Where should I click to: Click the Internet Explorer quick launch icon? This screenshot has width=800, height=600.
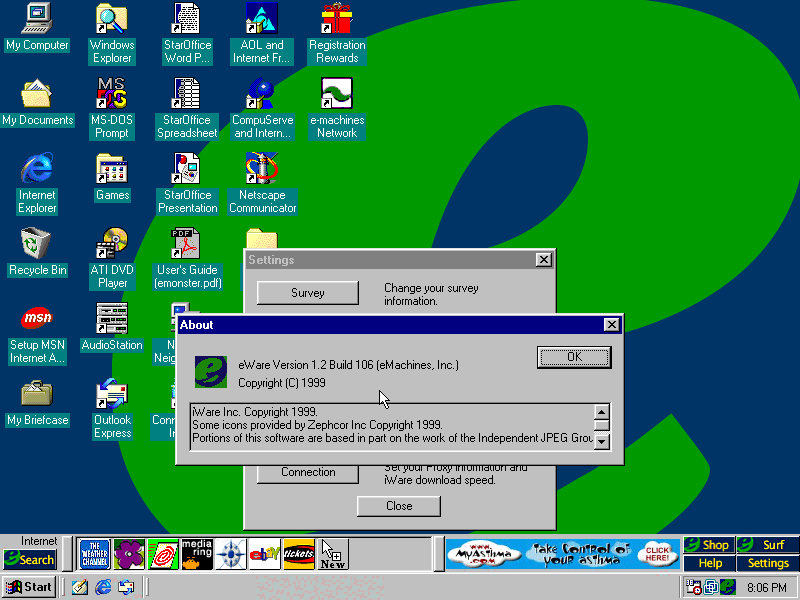point(102,587)
